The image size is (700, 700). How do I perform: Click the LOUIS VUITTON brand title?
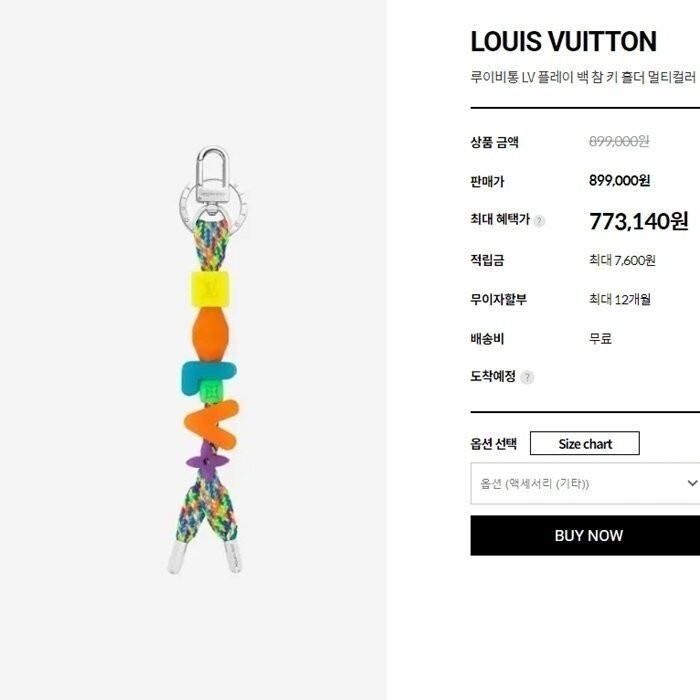tap(563, 42)
